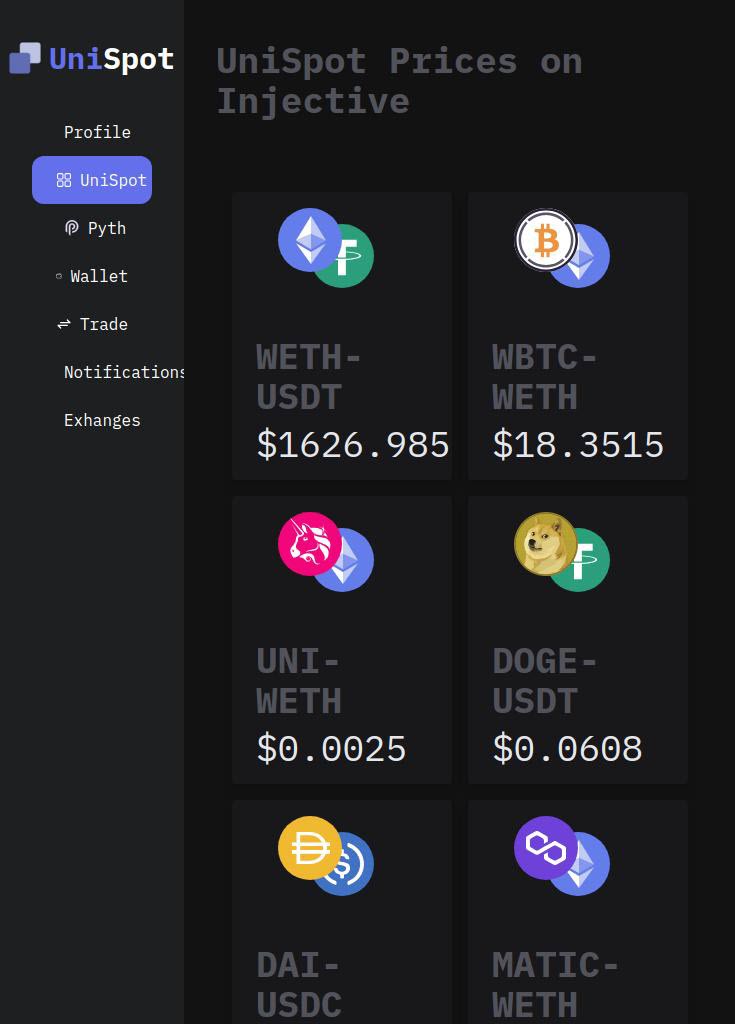The image size is (735, 1024).
Task: Select the UniSpot grid icon in sidebar
Action: point(62,180)
